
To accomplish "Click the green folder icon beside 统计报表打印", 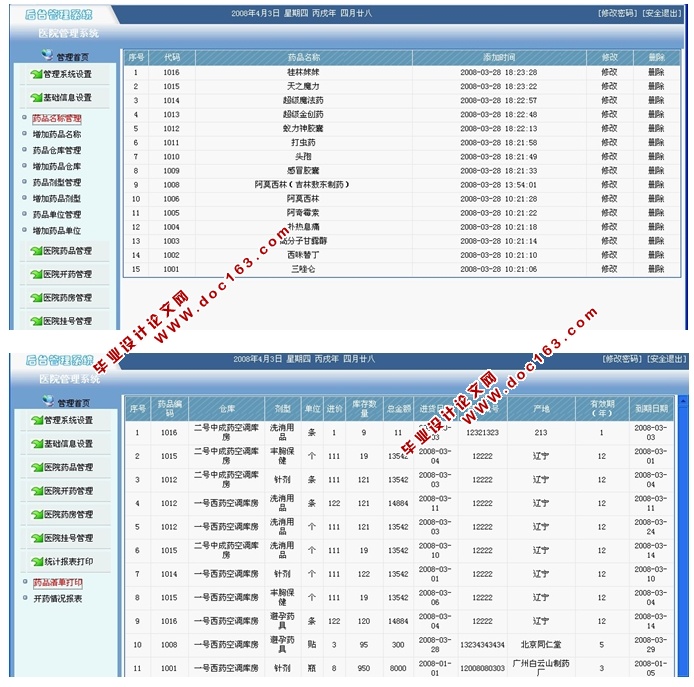I will (x=37, y=561).
